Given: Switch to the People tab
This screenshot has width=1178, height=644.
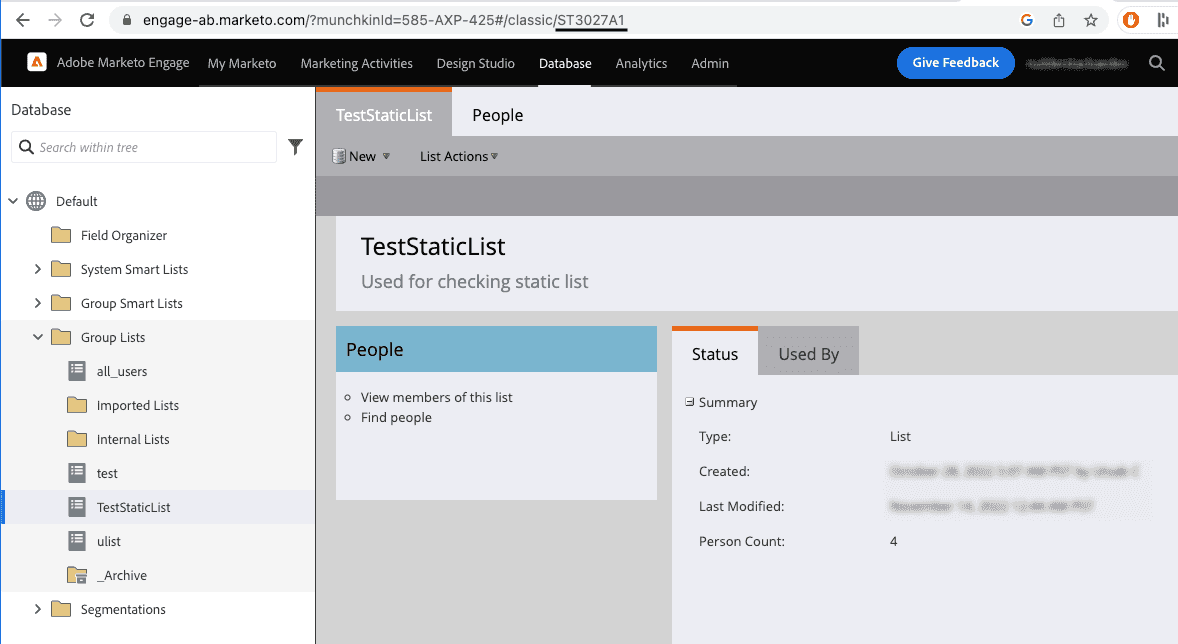Looking at the screenshot, I should coord(497,115).
